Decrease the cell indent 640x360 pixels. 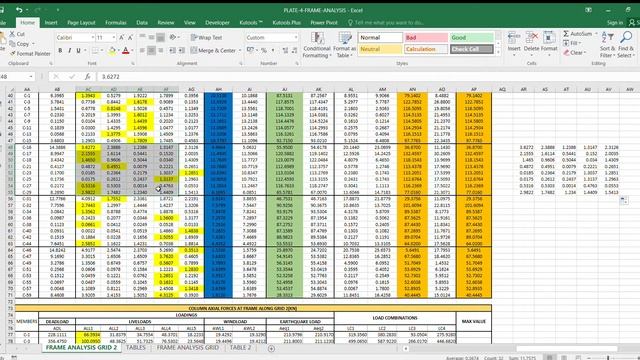[x=172, y=51]
